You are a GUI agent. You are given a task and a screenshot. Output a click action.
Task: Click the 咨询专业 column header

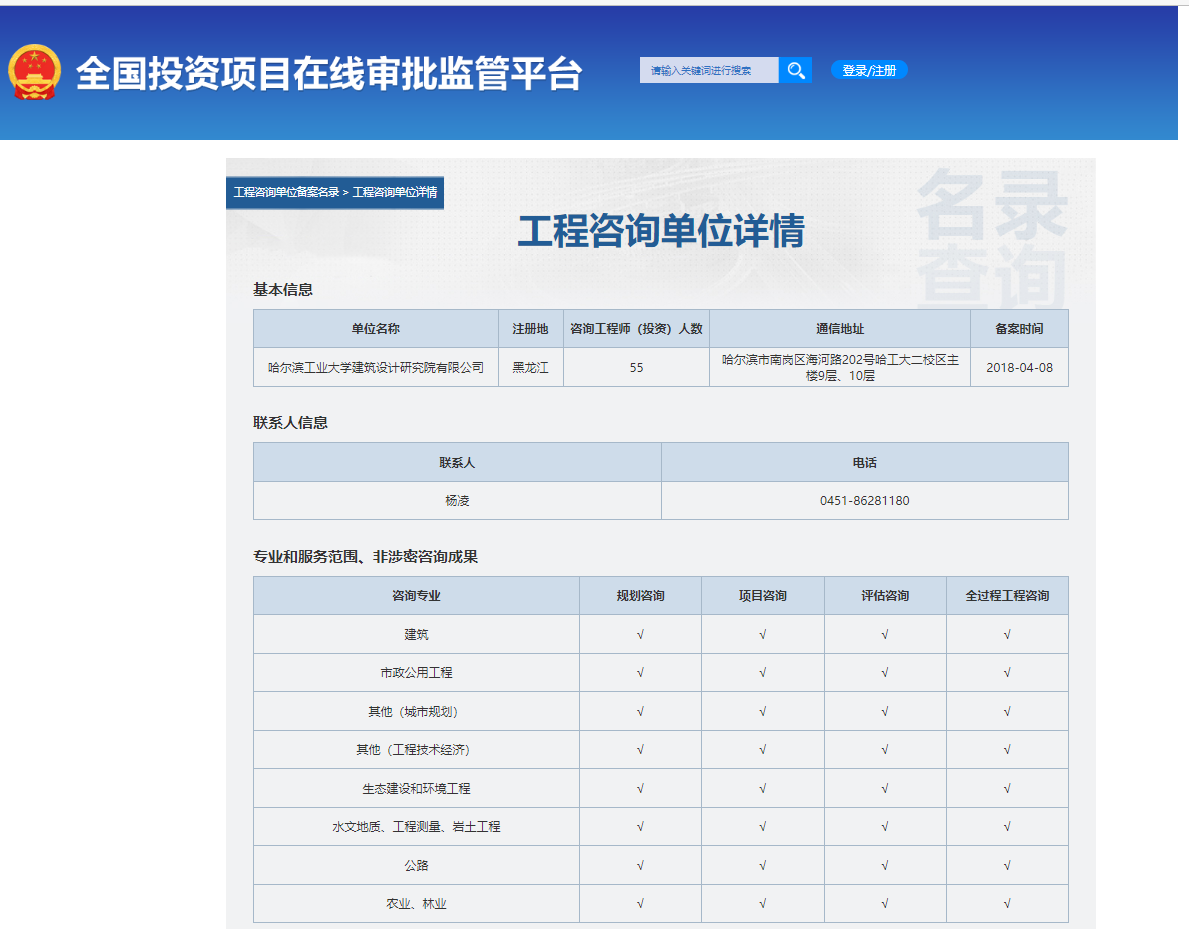click(416, 596)
